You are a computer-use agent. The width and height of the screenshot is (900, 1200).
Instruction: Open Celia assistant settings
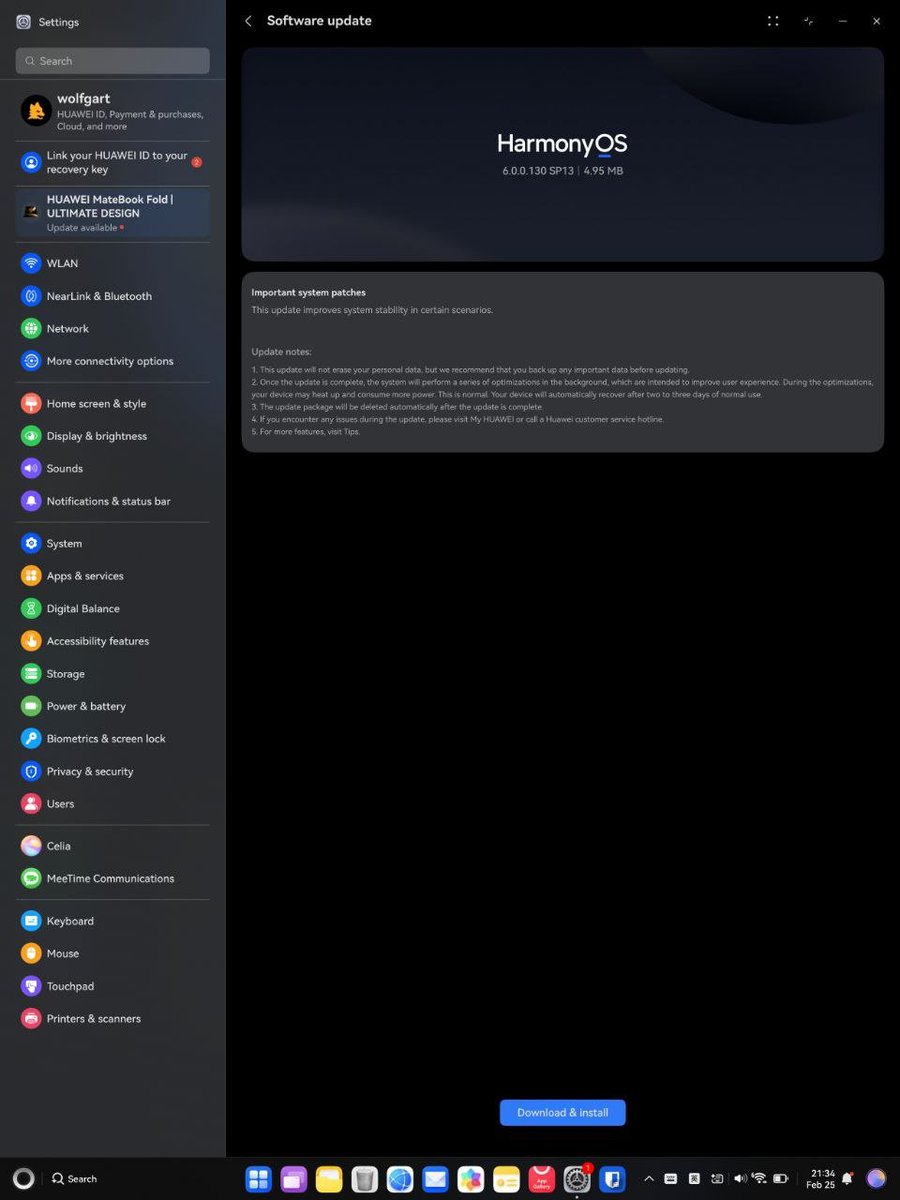click(112, 846)
